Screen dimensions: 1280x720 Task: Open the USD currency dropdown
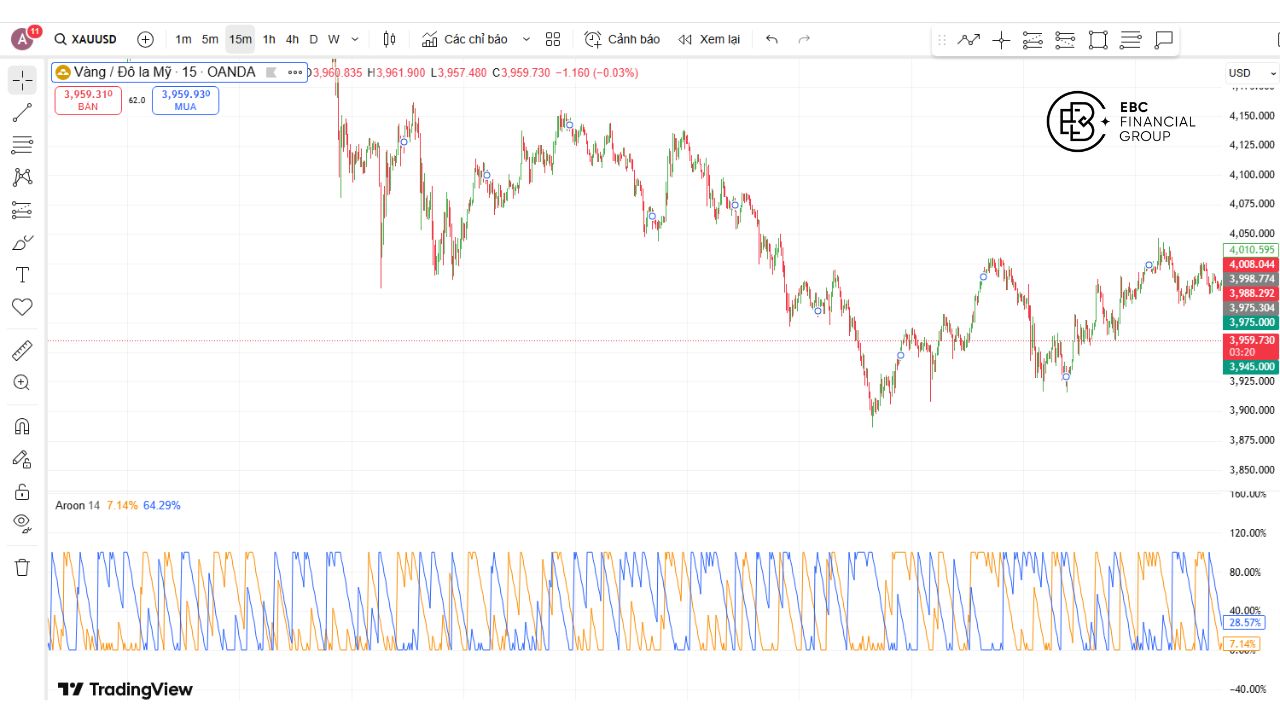[1251, 73]
